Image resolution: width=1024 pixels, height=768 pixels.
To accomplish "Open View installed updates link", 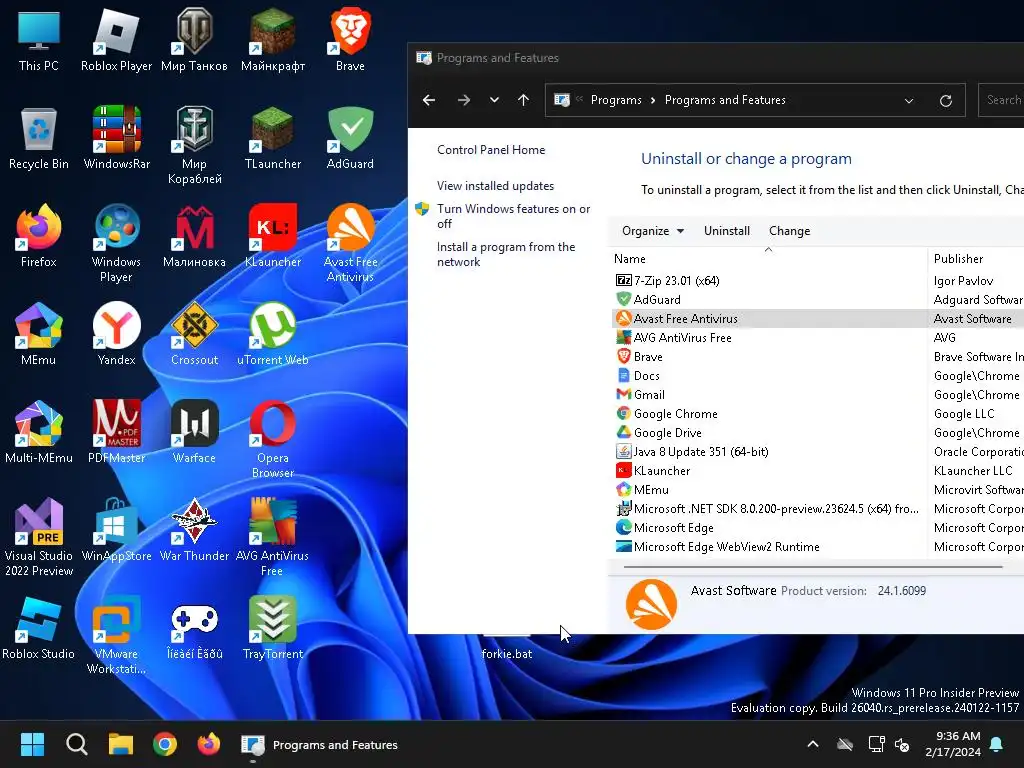I will point(495,185).
